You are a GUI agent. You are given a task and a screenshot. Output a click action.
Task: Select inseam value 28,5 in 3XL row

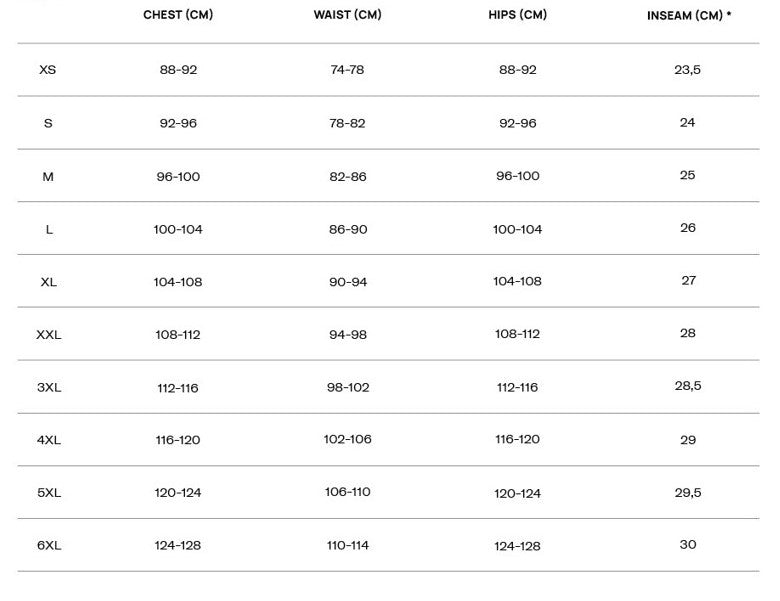(688, 386)
